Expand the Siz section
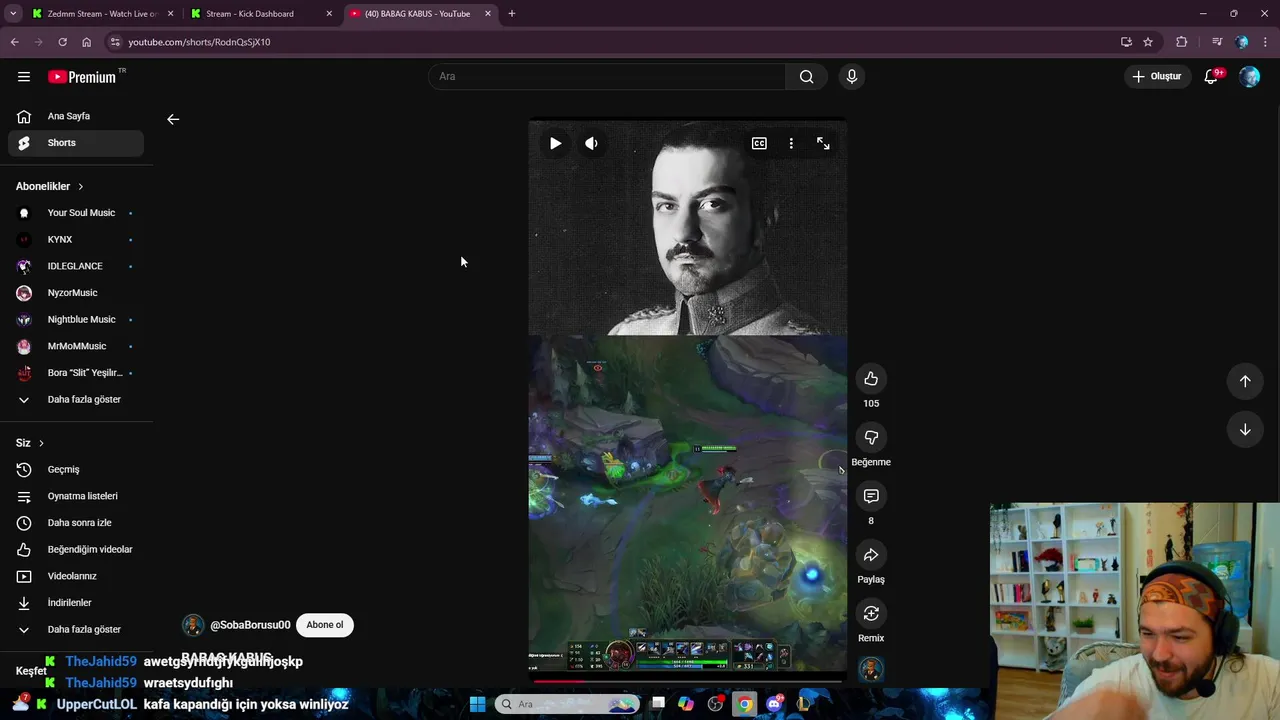This screenshot has width=1280, height=720. click(30, 443)
